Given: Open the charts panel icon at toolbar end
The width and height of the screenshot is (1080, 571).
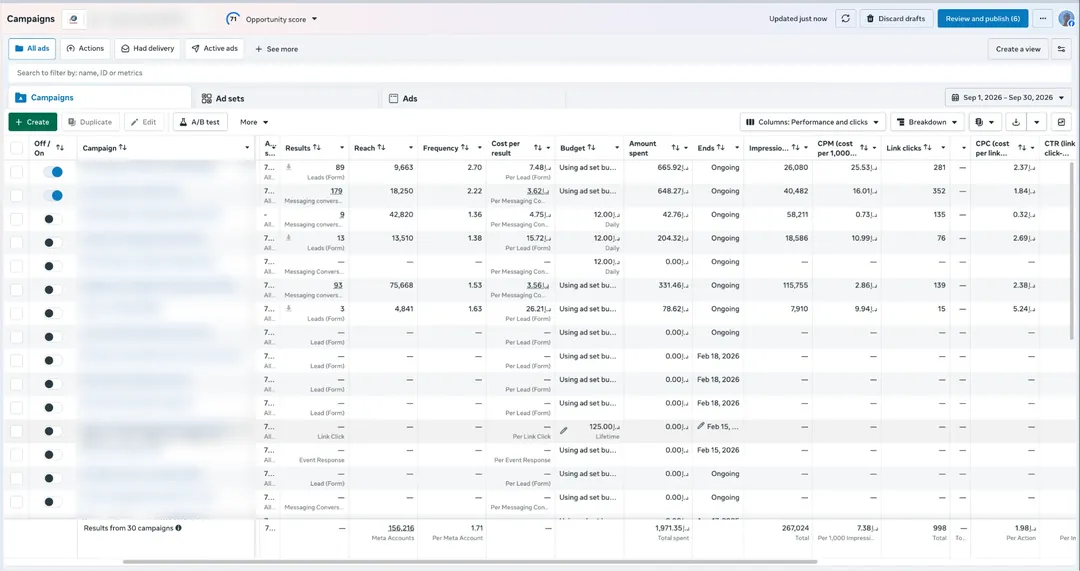Looking at the screenshot, I should pos(1061,122).
